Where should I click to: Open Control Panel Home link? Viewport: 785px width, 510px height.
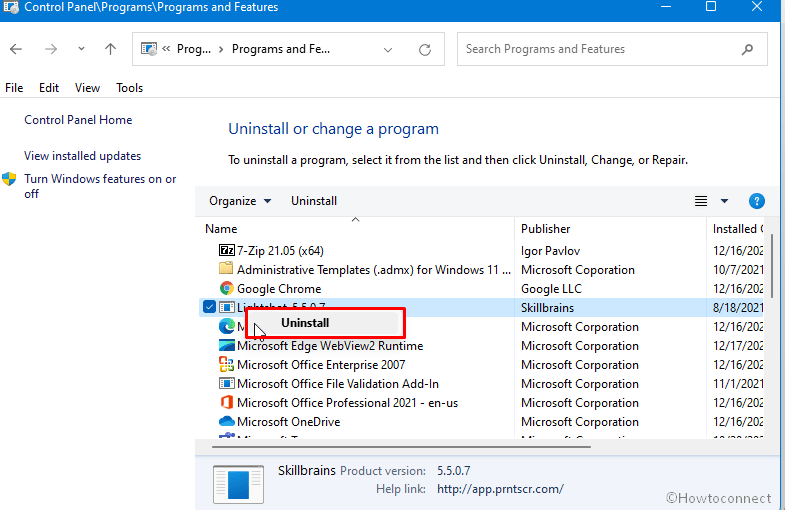(78, 120)
